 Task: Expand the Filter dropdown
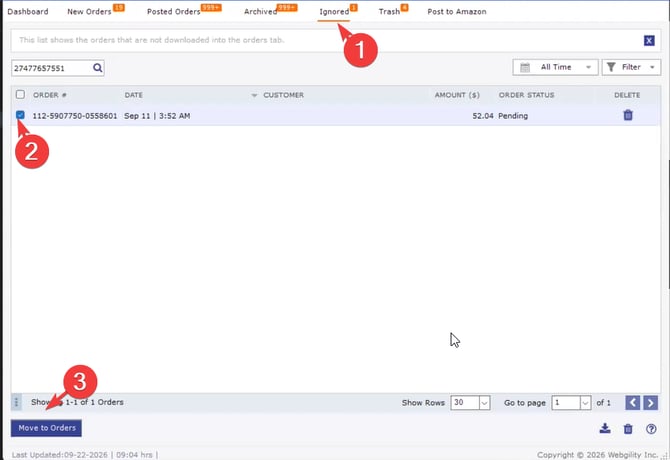(631, 67)
